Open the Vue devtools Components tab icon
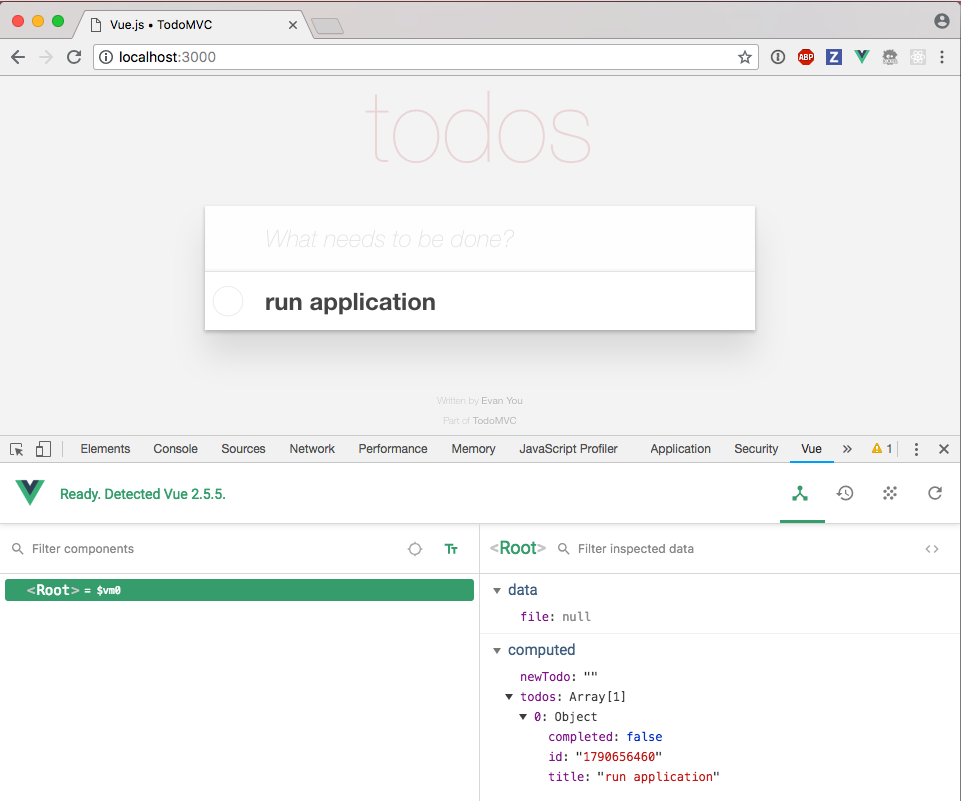 pos(800,493)
